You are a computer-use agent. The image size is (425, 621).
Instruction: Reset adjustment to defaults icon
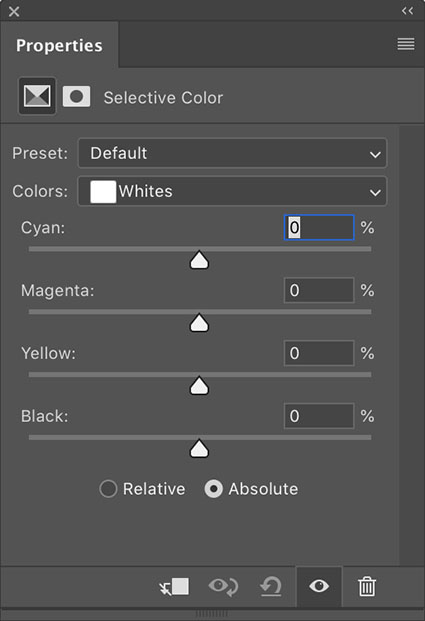pyautogui.click(x=271, y=587)
